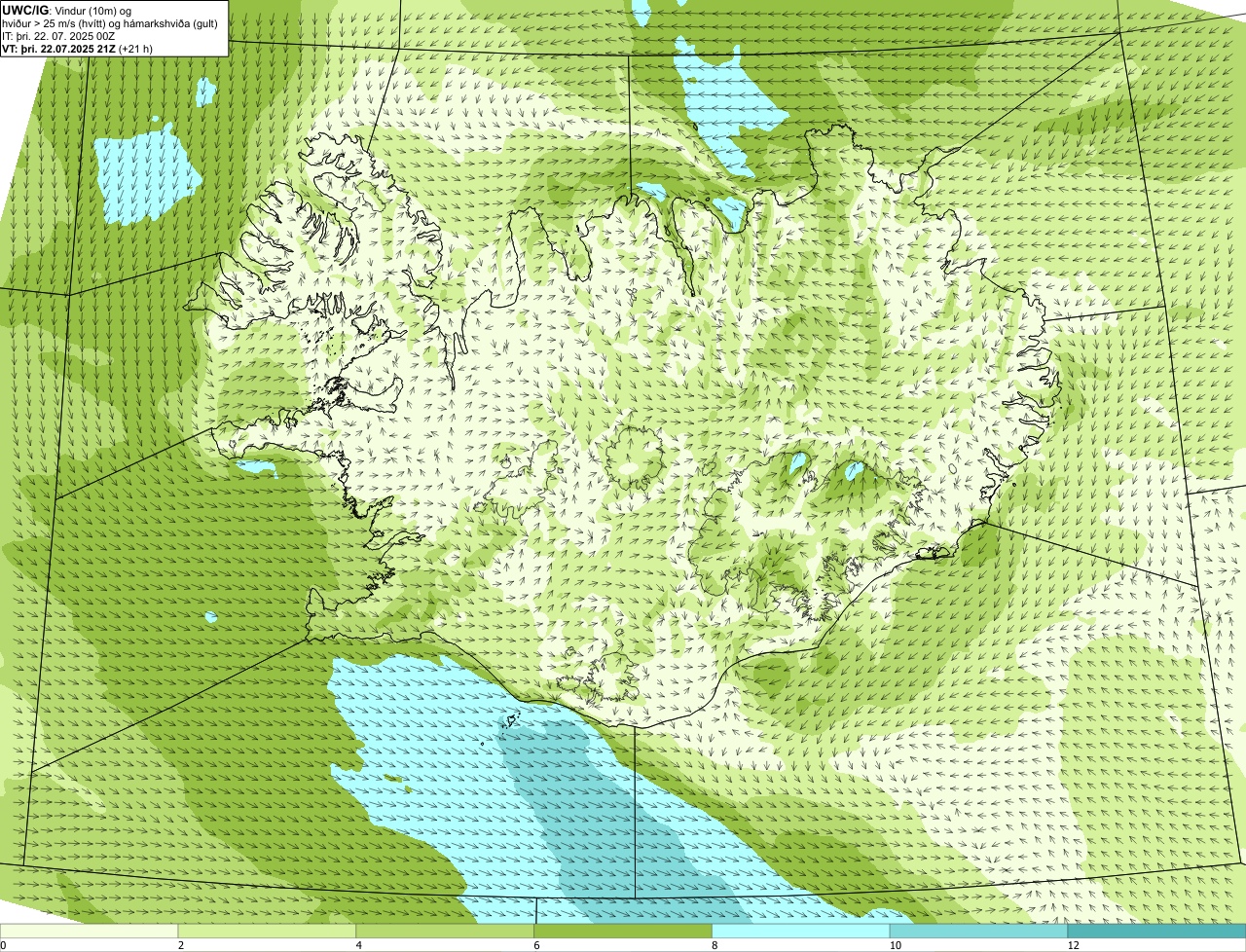Pick the 8–10 m/s light cyan colorbar segment
Viewport: 1246px width, 952px height.
click(x=802, y=932)
